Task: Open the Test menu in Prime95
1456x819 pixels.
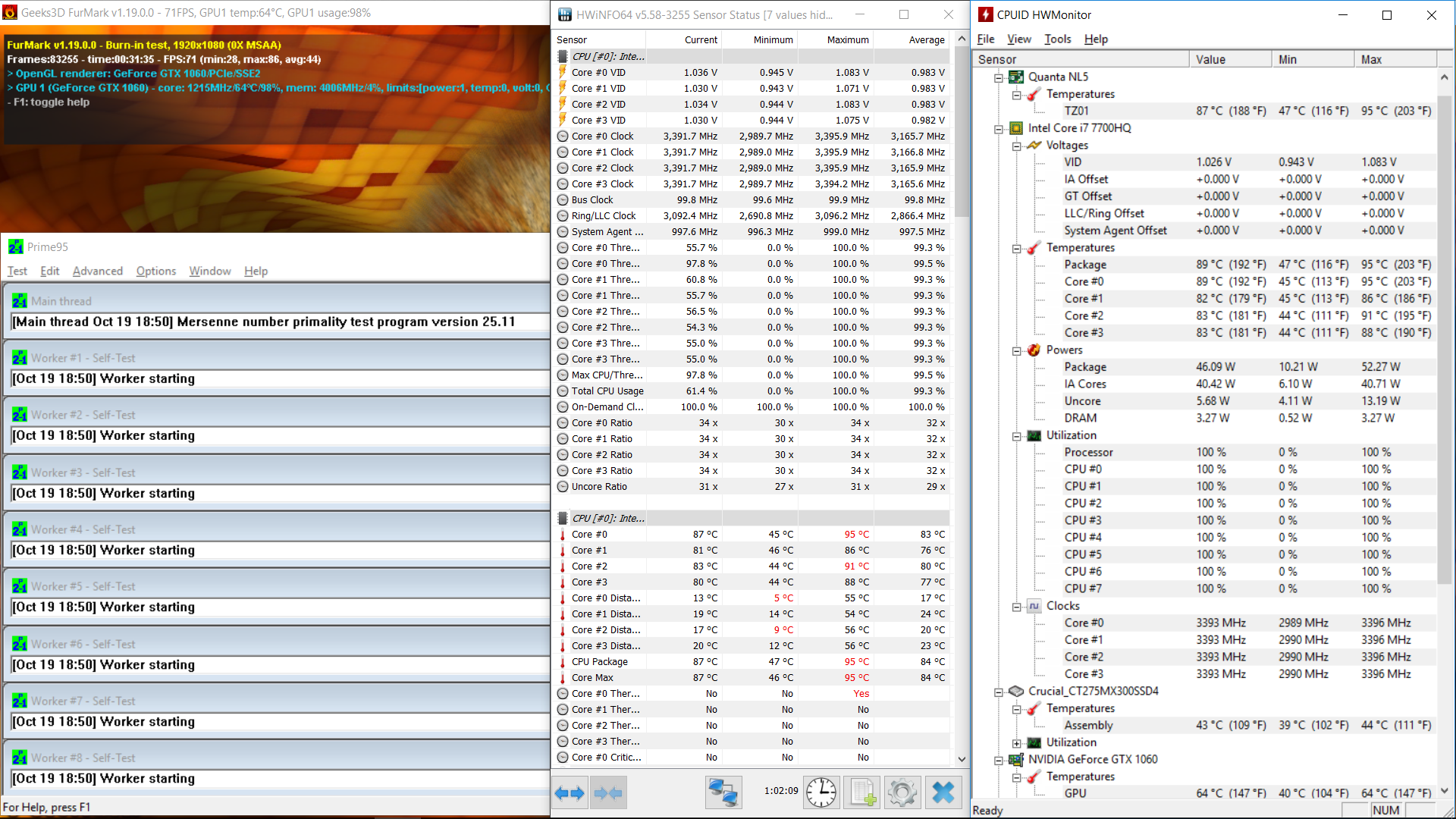Action: click(17, 271)
